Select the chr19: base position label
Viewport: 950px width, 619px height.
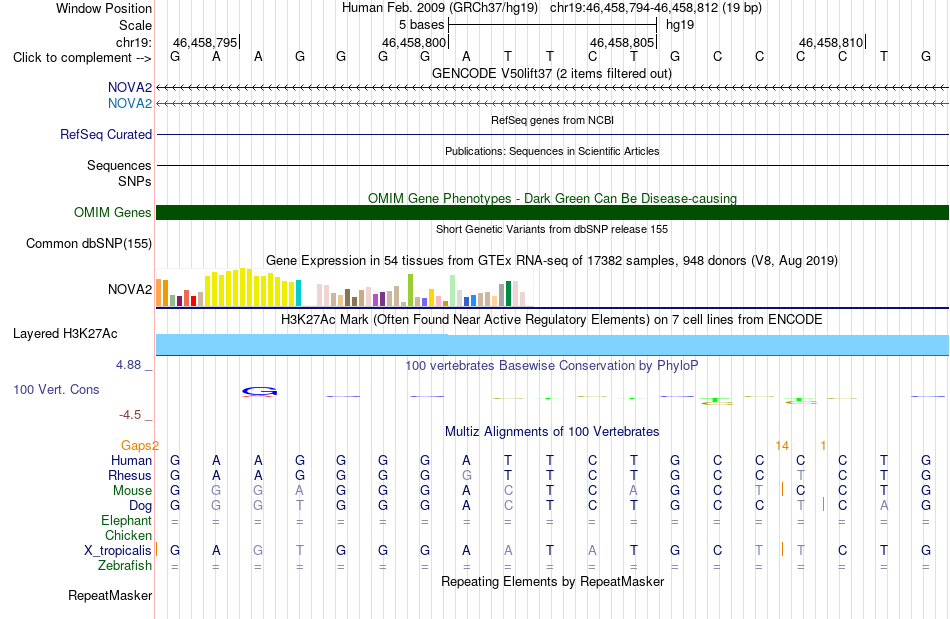click(133, 42)
